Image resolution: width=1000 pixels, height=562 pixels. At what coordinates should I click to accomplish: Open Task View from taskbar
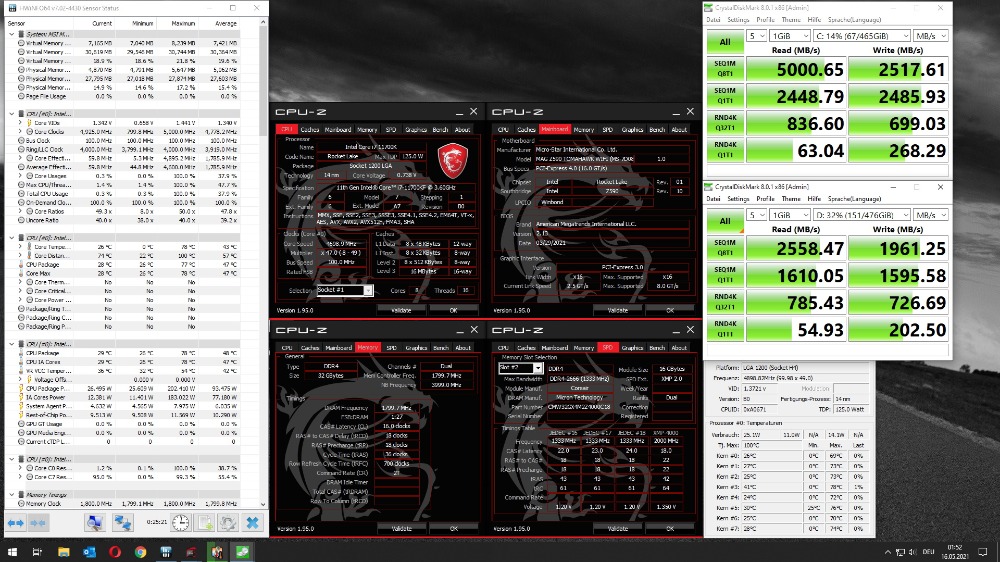point(37,552)
